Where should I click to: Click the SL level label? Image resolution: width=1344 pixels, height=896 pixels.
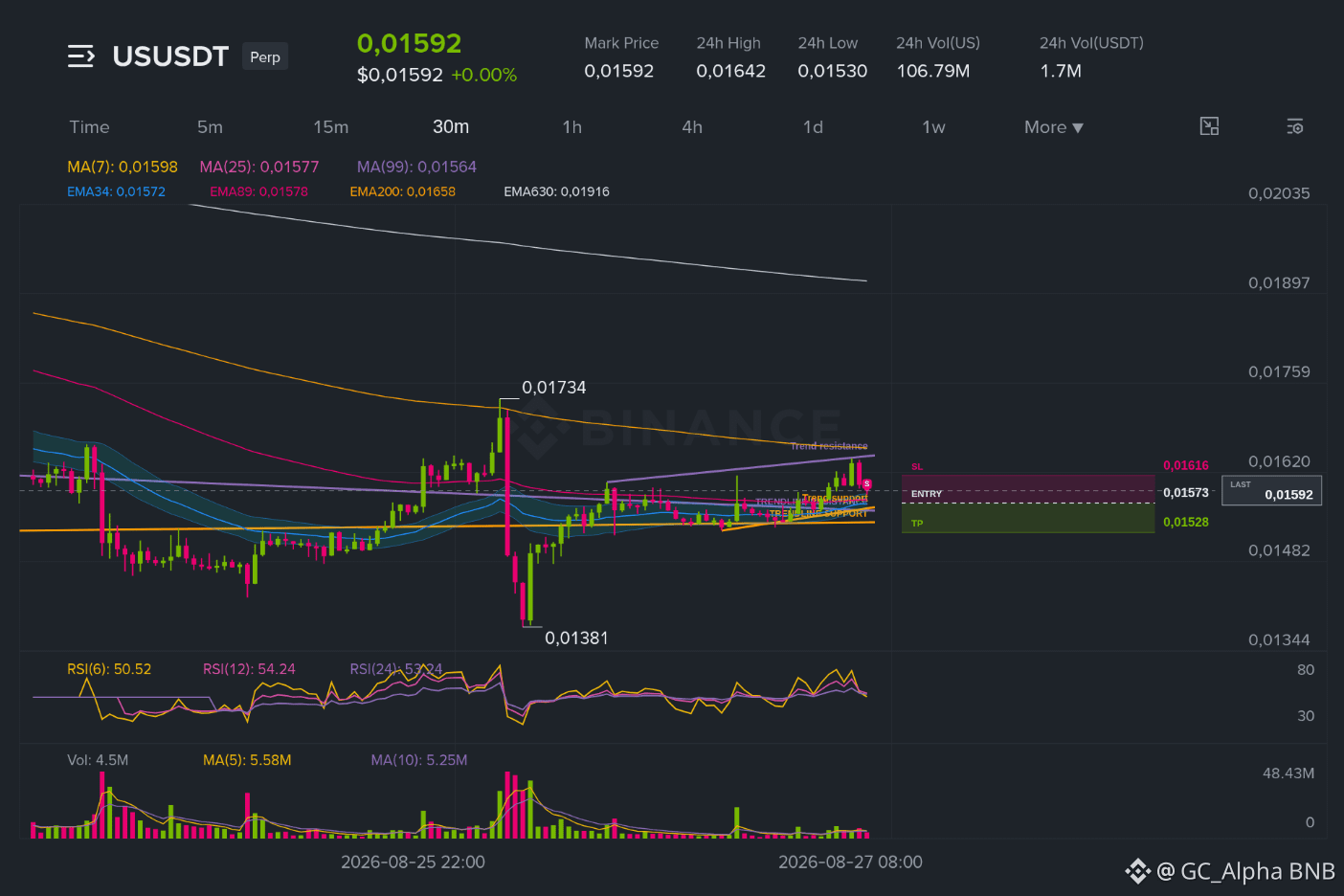[917, 467]
